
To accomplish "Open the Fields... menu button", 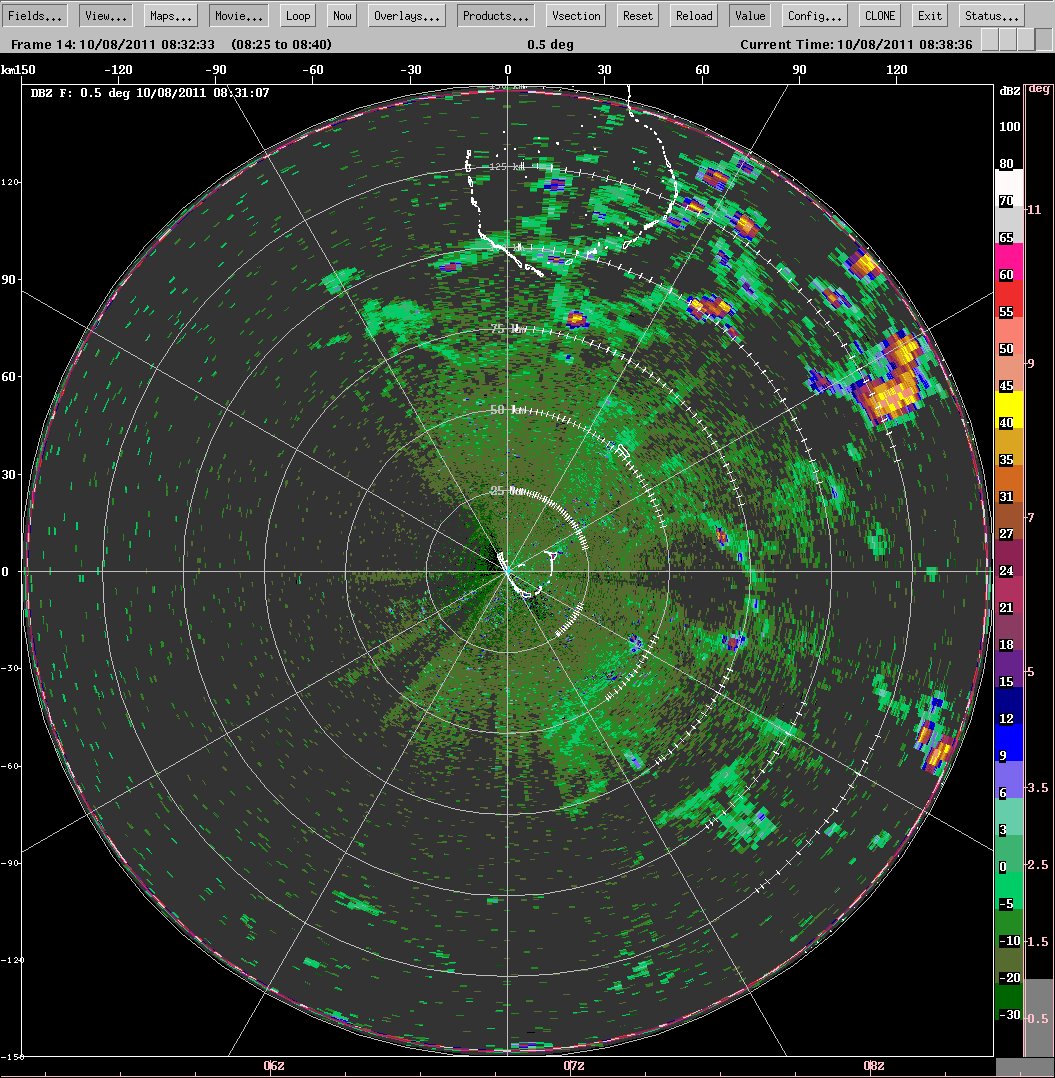I will (34, 15).
